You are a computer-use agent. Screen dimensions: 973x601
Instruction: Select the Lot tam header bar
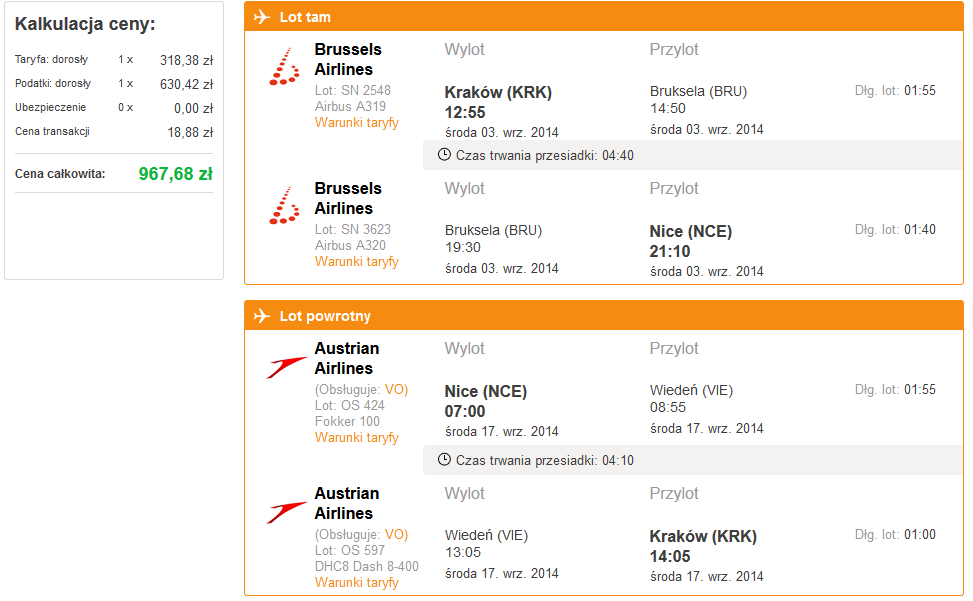point(604,17)
